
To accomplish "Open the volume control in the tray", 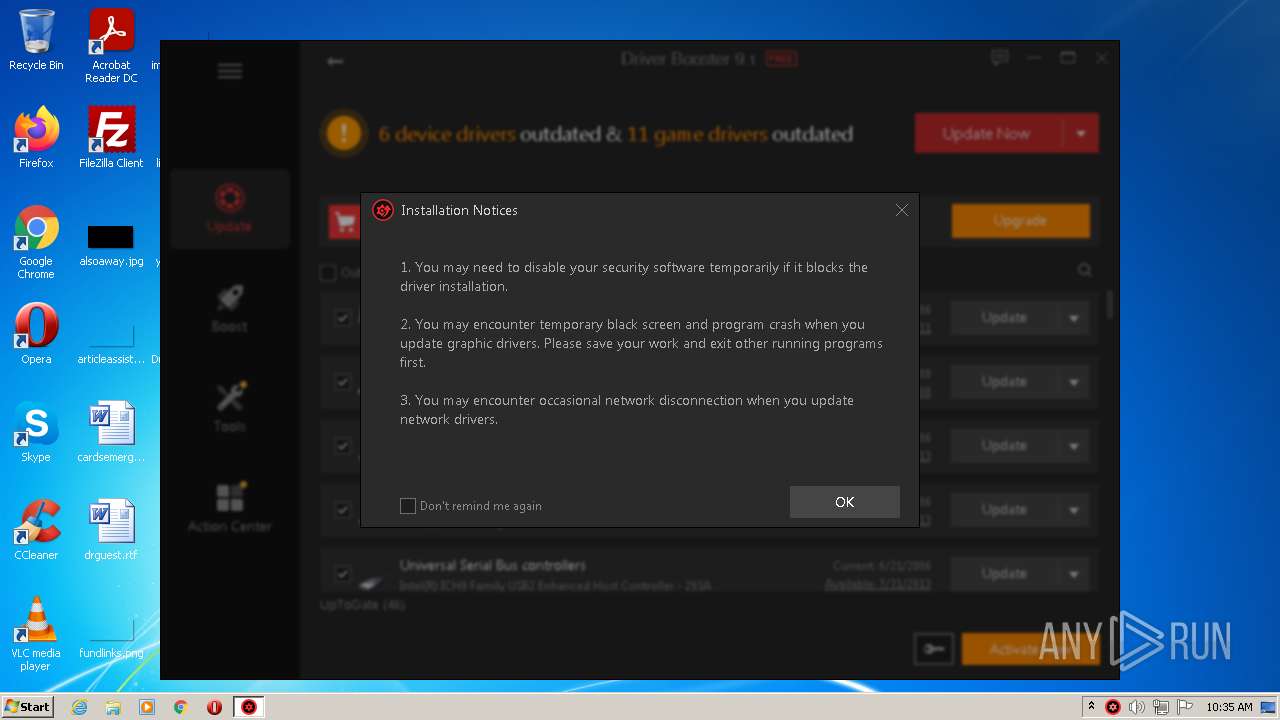I will (x=1137, y=707).
